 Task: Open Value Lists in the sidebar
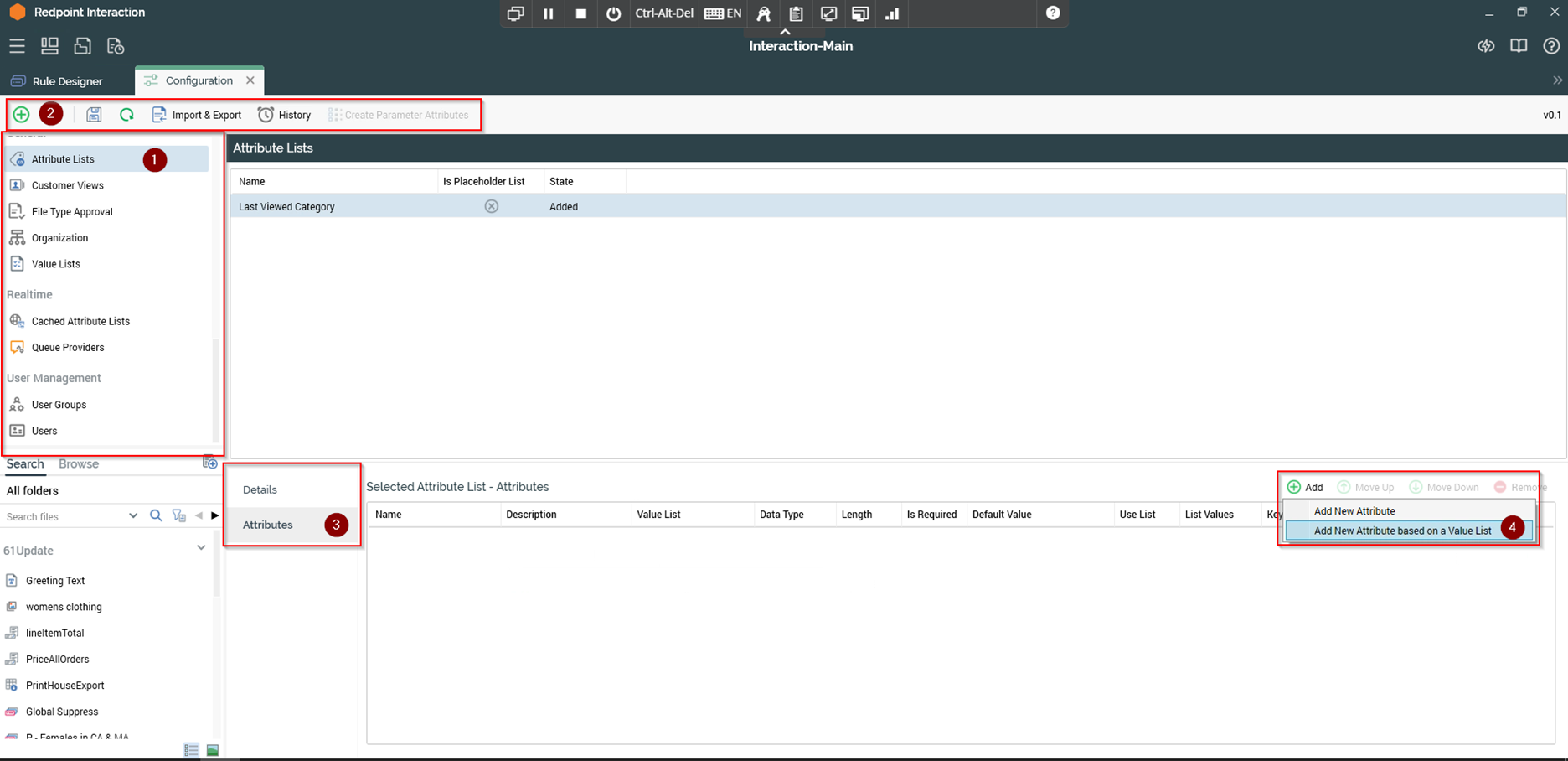tap(56, 264)
